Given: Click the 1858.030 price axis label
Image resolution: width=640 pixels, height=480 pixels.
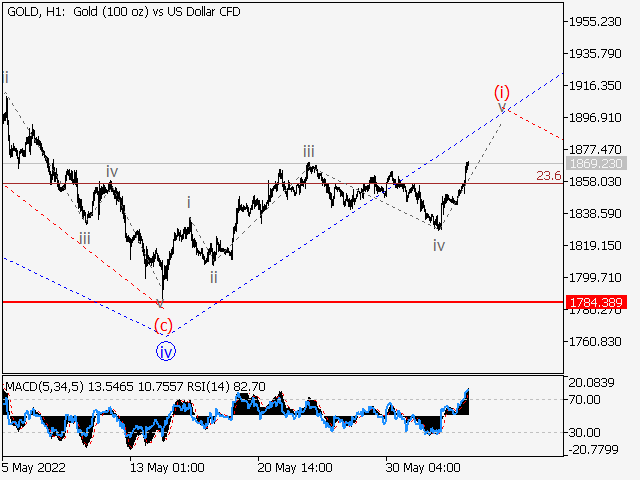Looking at the screenshot, I should (x=595, y=182).
